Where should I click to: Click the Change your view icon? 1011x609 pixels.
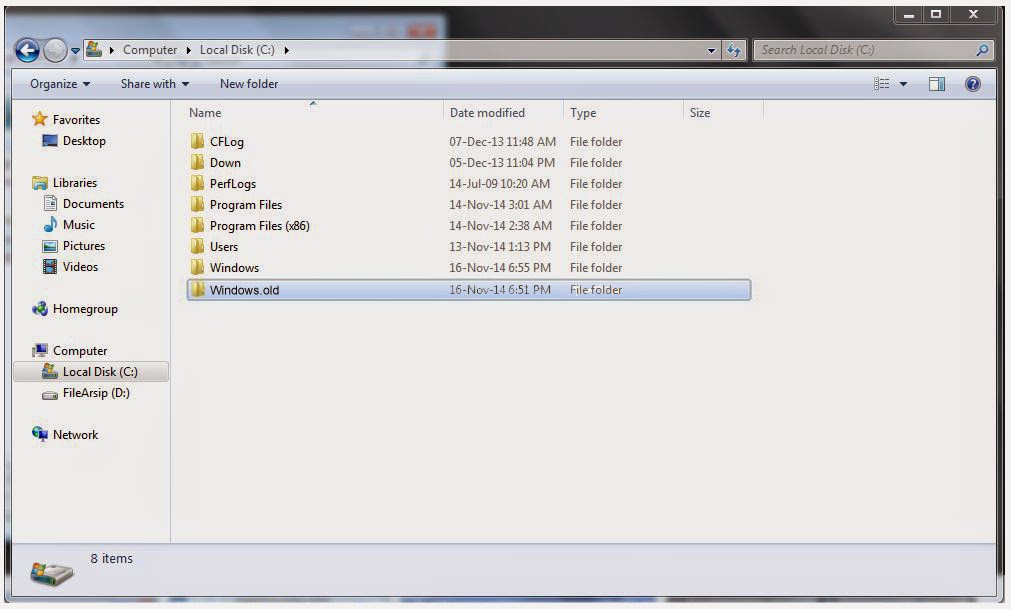pos(881,84)
